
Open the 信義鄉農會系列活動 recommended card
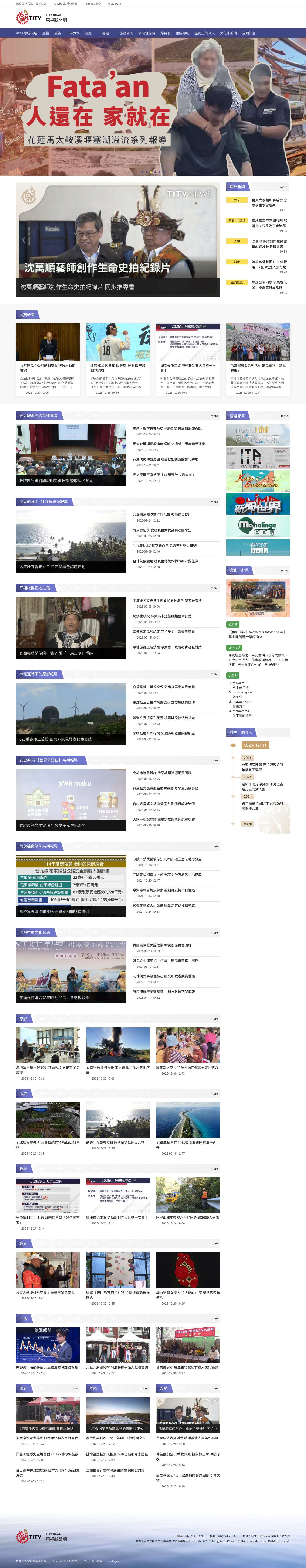tap(258, 360)
